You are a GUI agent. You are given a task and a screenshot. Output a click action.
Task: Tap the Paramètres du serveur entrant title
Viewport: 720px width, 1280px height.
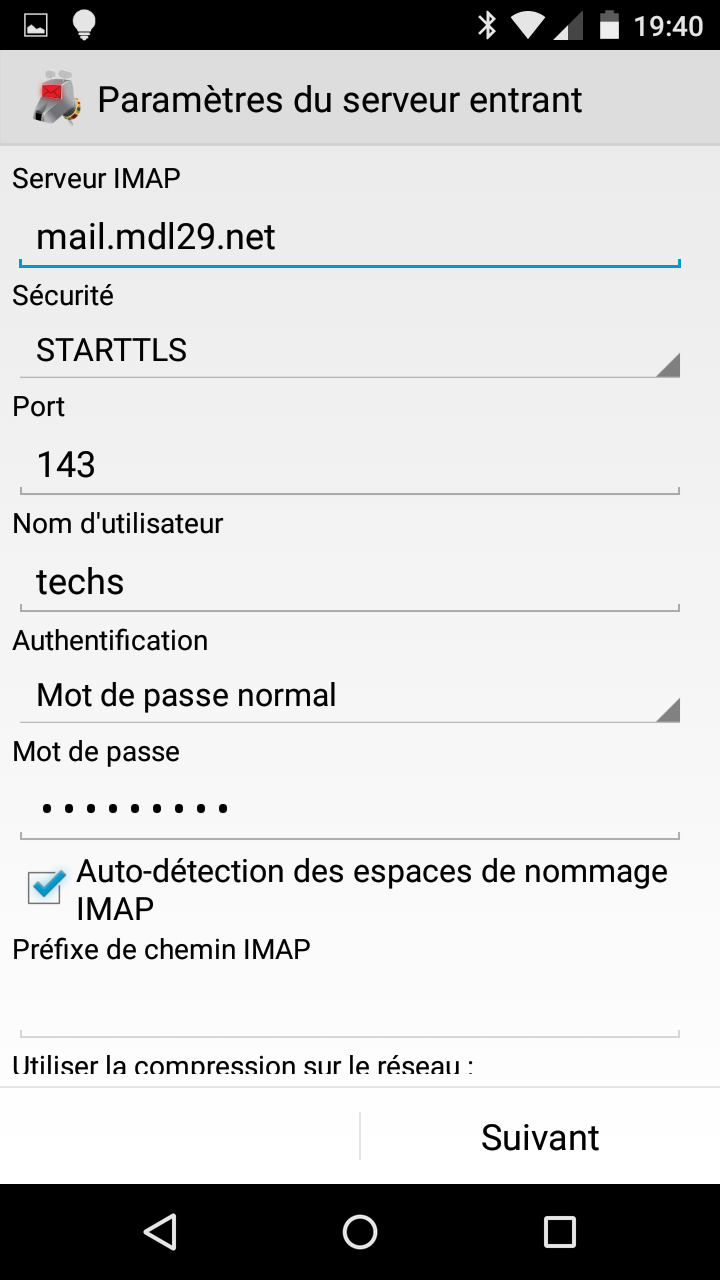pyautogui.click(x=340, y=100)
